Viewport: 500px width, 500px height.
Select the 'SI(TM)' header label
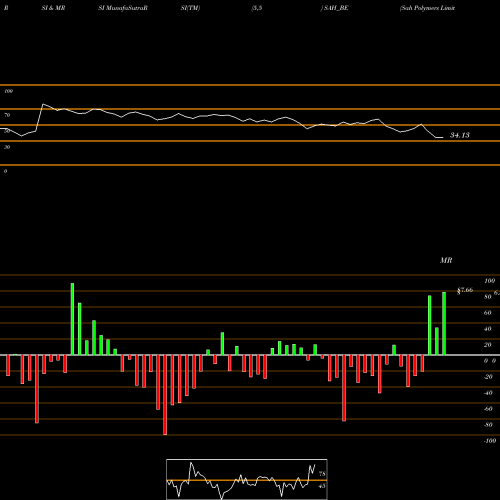[190, 8]
